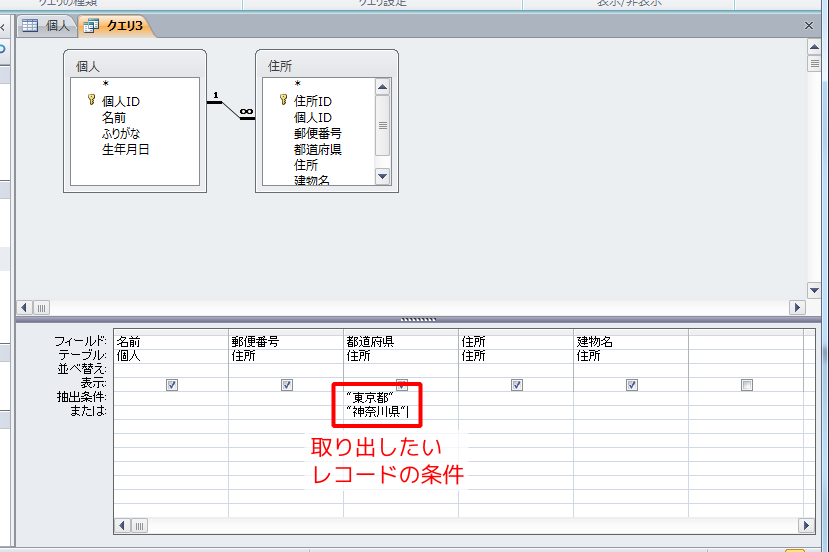Click the 名前 field cell in grid
Screen dimensions: 829x552
coord(171,342)
